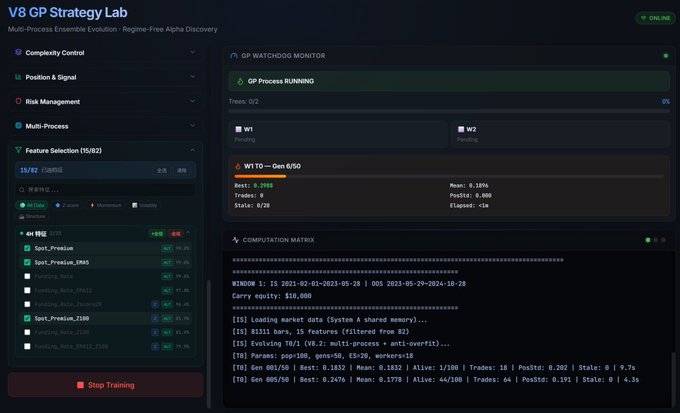
Task: Enable the Funding_Rate feature checkbox
Action: pos(27,276)
